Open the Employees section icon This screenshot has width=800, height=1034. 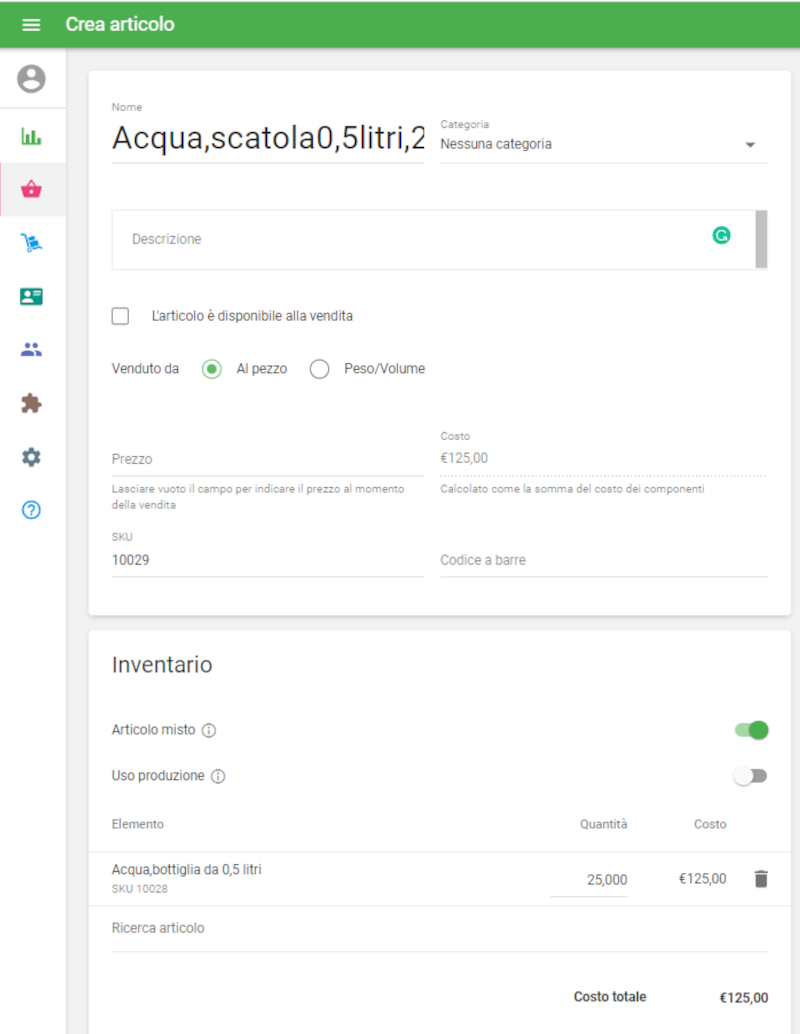click(31, 348)
